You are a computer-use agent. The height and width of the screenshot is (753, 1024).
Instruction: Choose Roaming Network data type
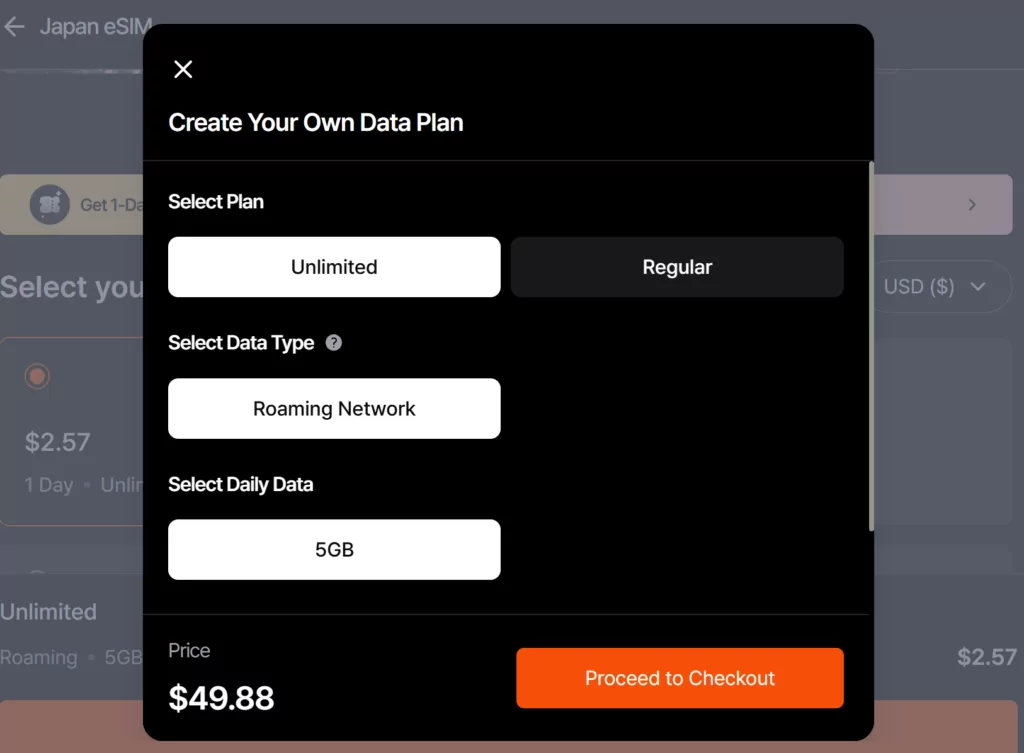tap(334, 409)
